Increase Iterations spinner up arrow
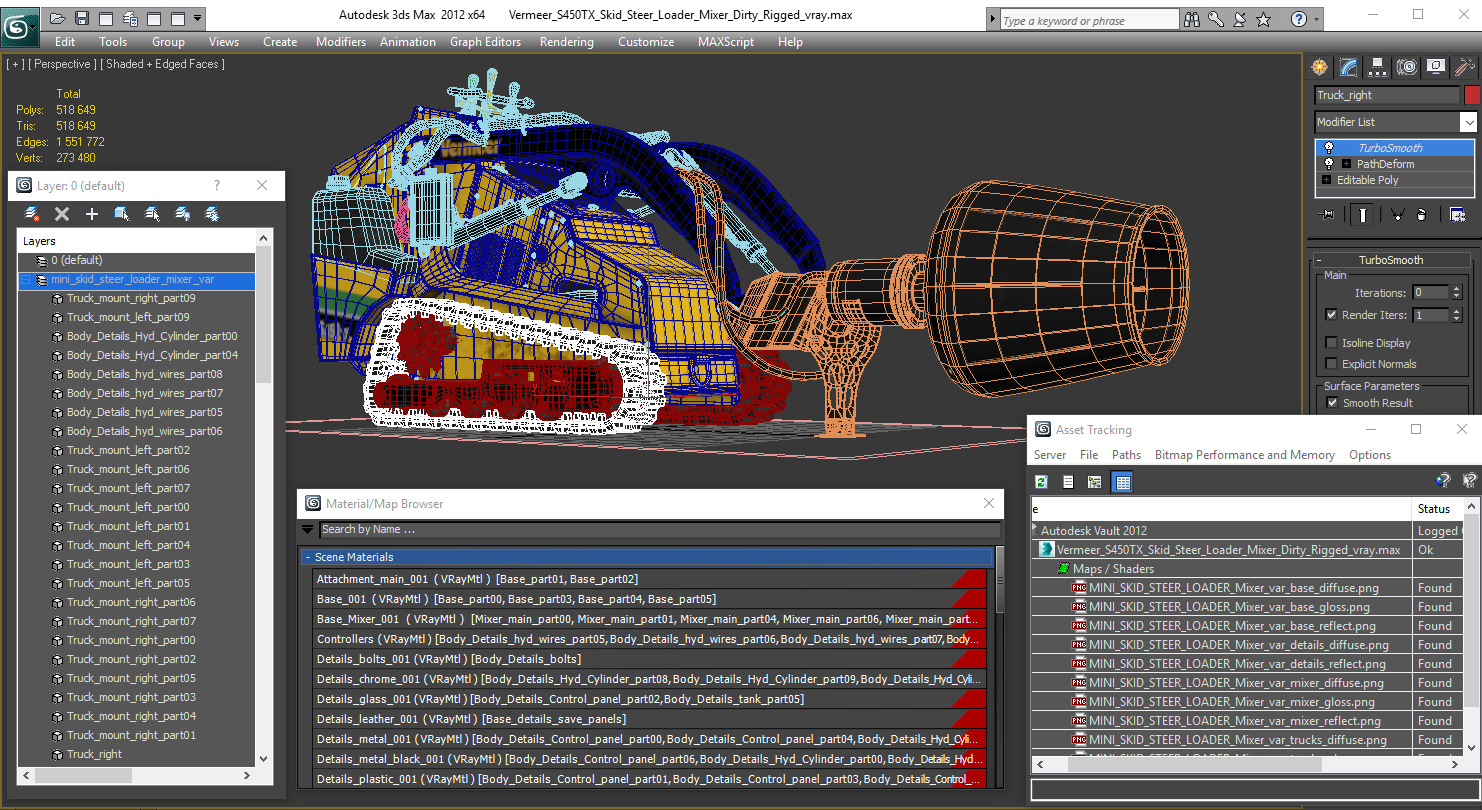The image size is (1482, 810). coord(1455,289)
